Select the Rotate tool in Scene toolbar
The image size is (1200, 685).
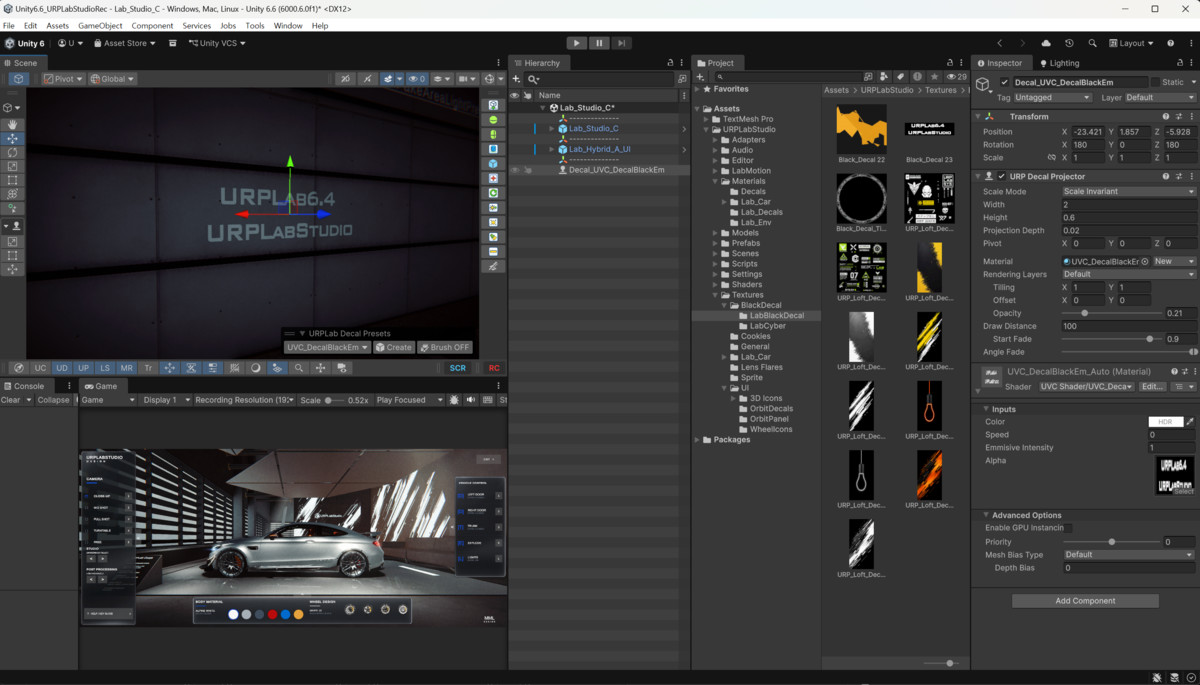tap(13, 152)
